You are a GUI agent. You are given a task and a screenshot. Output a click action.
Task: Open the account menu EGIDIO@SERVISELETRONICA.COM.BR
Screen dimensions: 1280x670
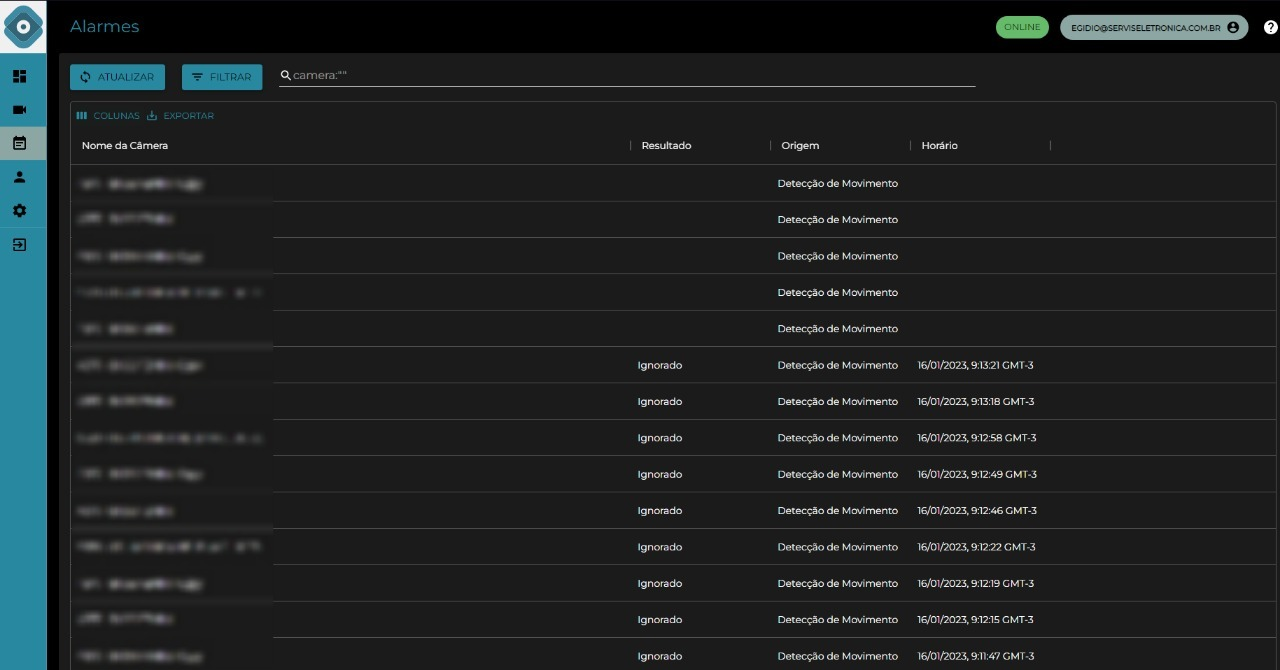tap(1153, 28)
